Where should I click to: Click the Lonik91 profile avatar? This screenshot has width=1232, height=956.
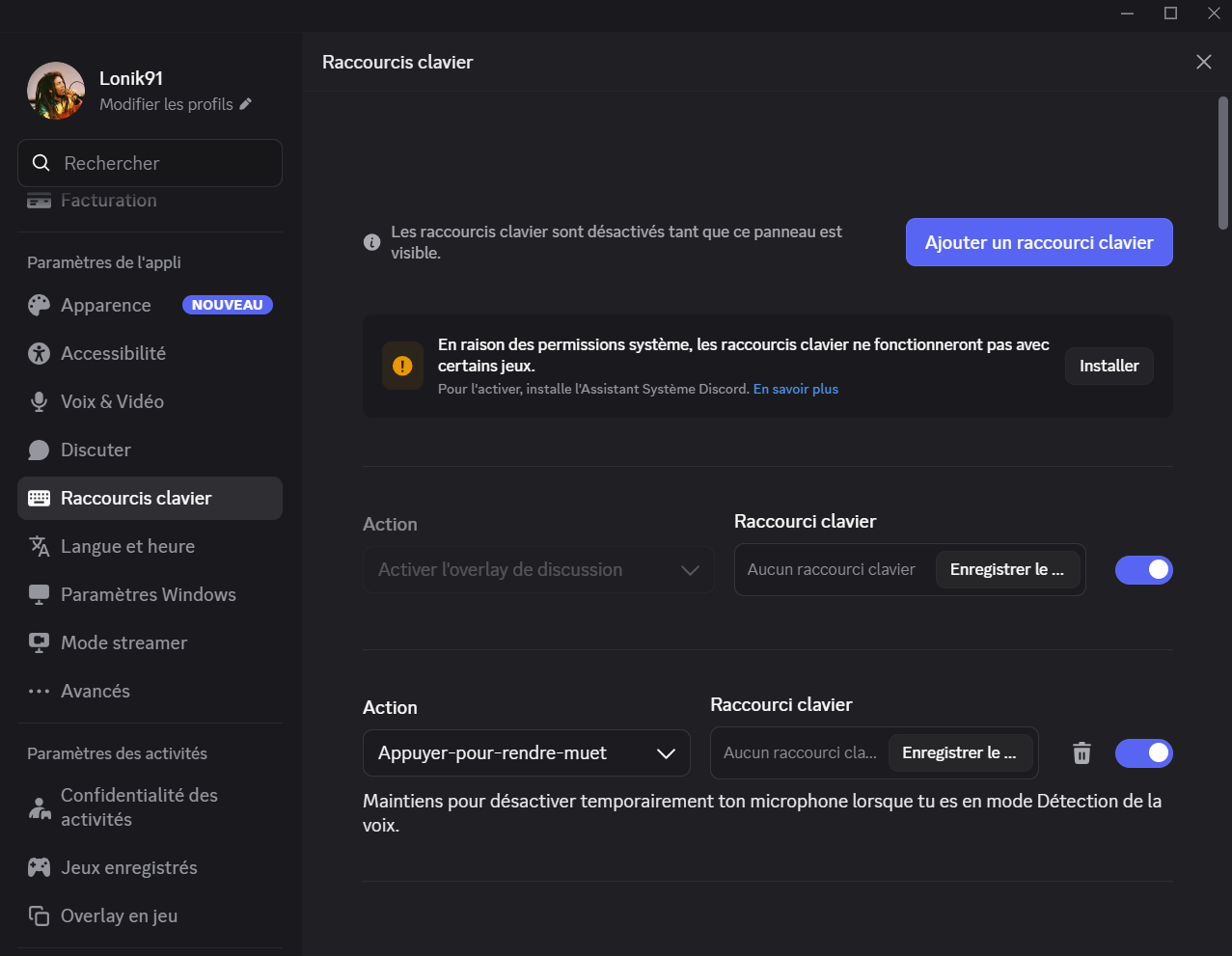56,91
